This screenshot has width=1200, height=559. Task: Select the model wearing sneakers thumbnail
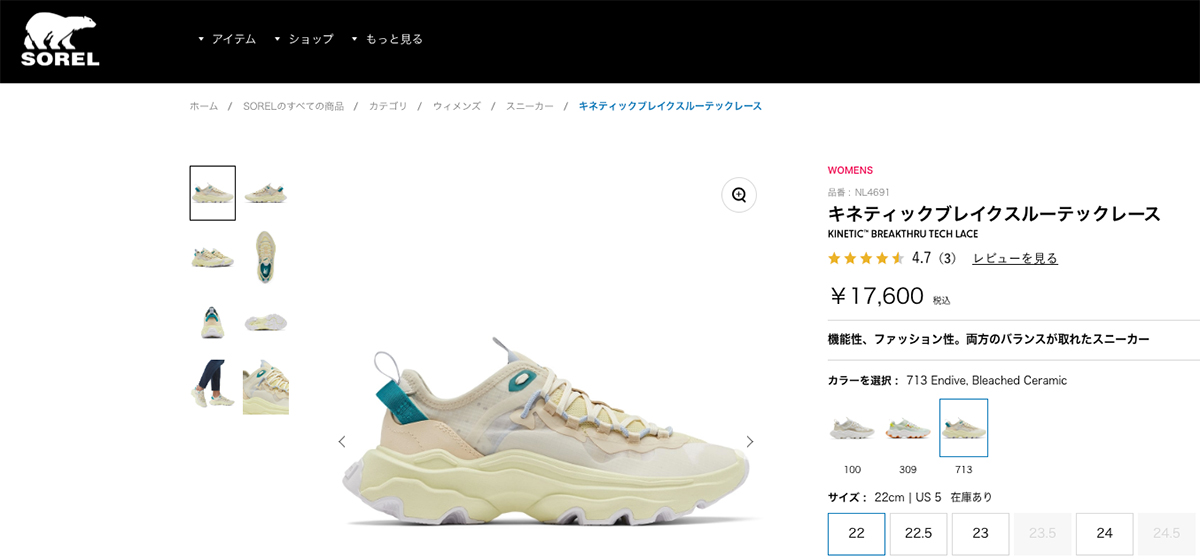[x=212, y=386]
